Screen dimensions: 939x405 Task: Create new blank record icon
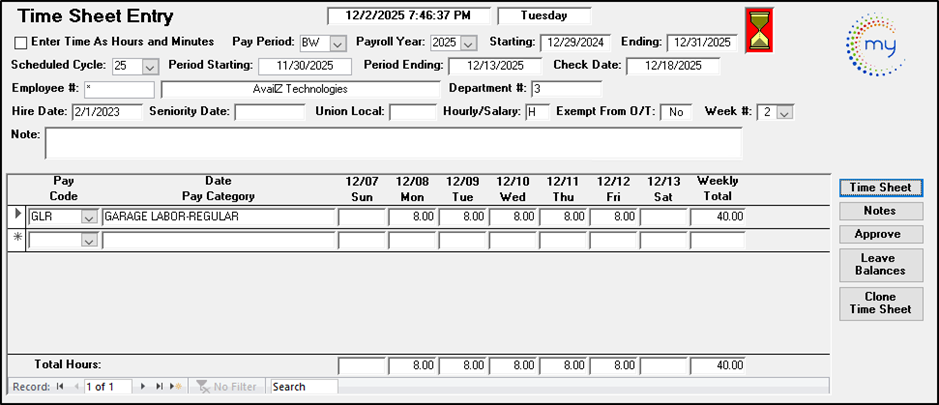(x=175, y=386)
